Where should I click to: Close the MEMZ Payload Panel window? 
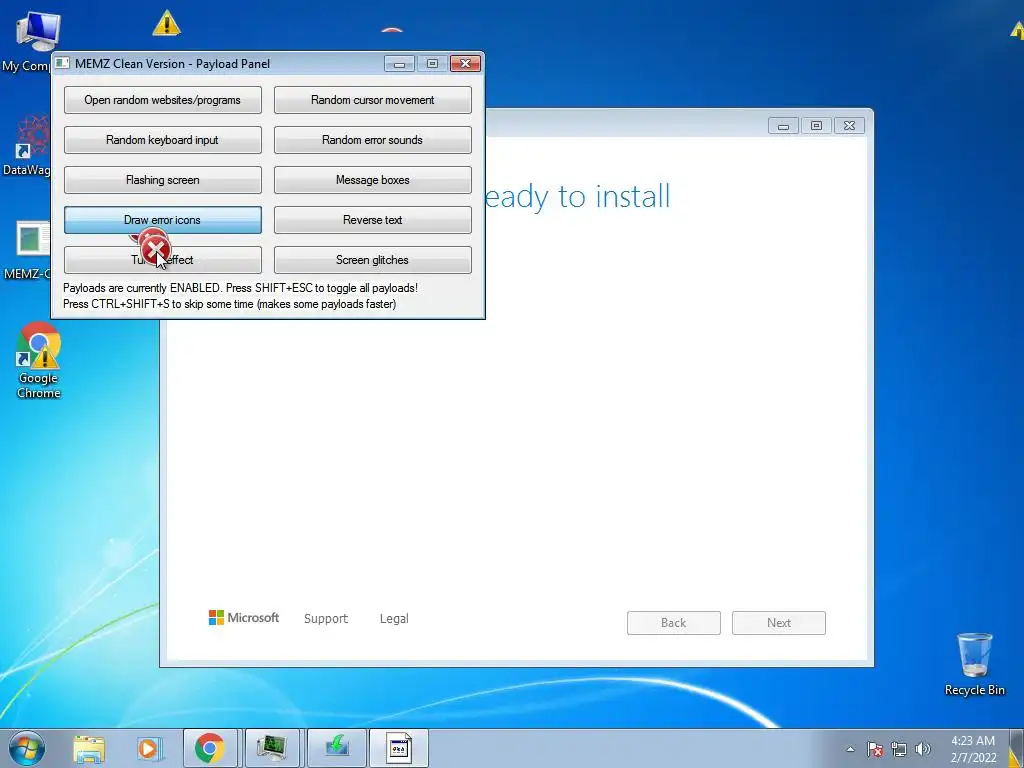(466, 63)
